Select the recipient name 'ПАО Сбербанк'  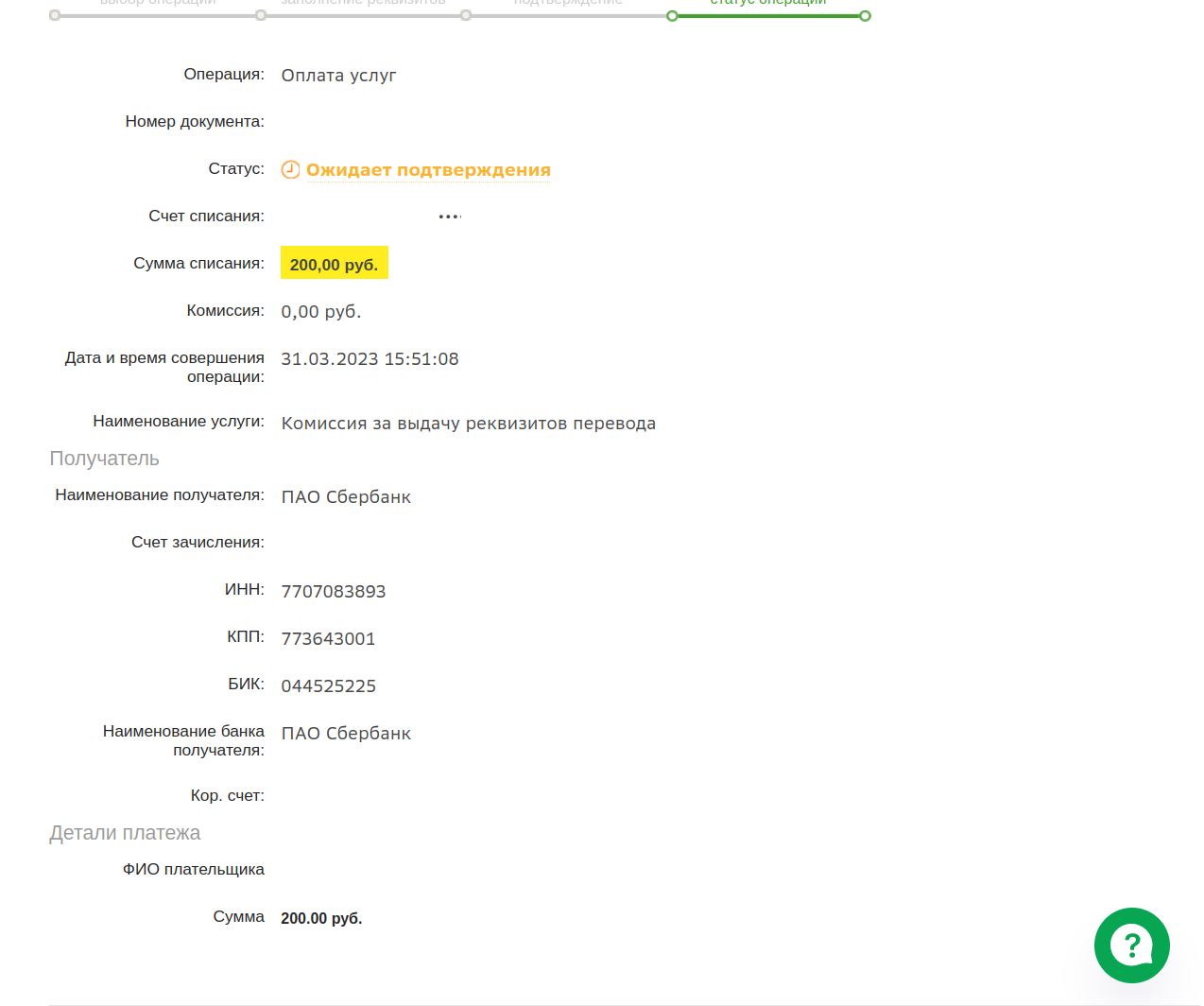pyautogui.click(x=346, y=497)
